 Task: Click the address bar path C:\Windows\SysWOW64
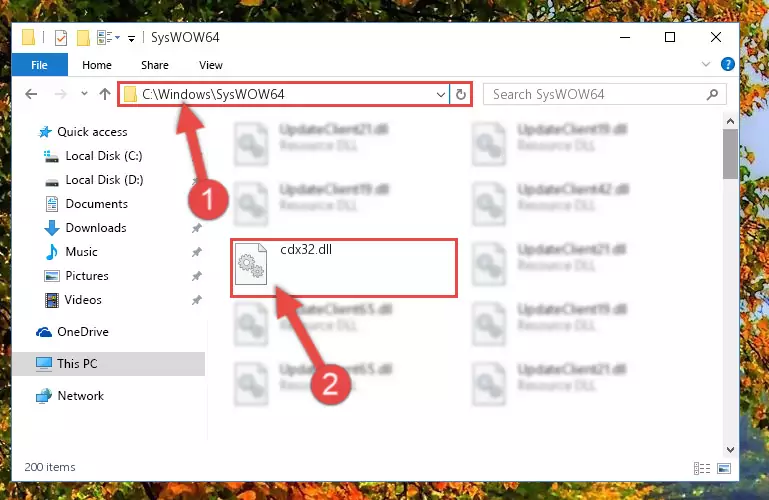(213, 94)
